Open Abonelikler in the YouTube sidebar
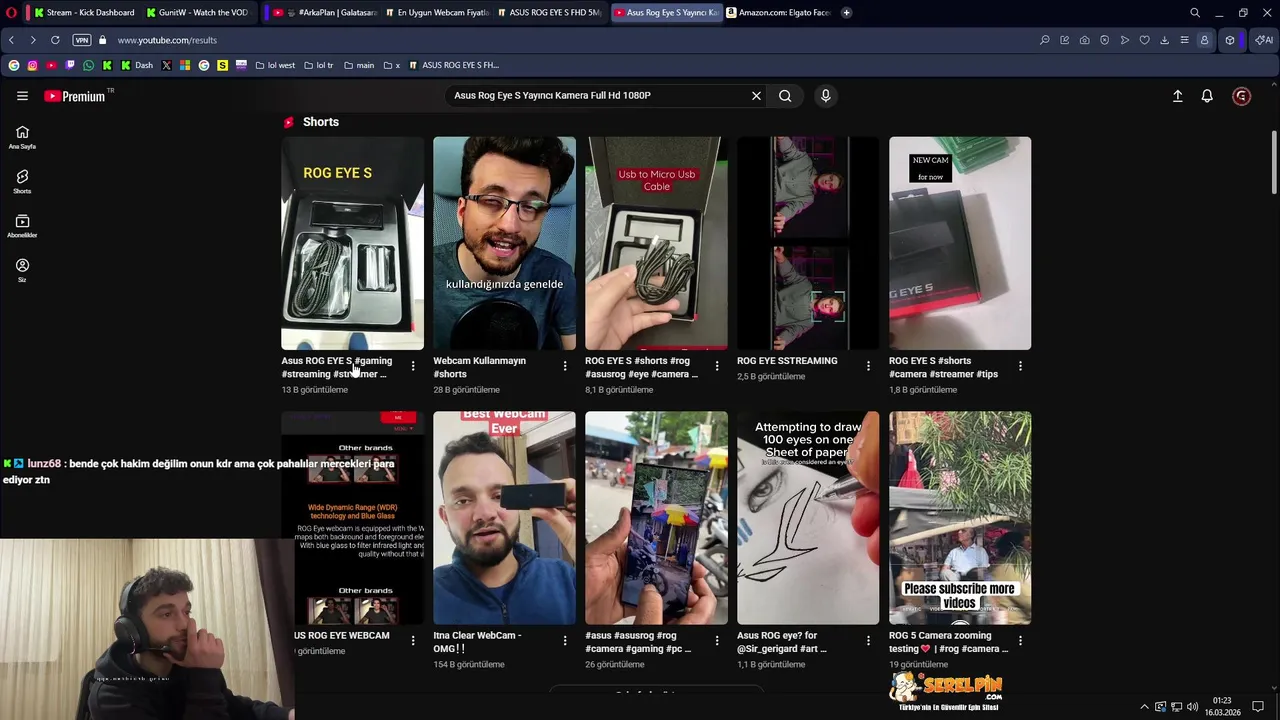 click(x=22, y=227)
